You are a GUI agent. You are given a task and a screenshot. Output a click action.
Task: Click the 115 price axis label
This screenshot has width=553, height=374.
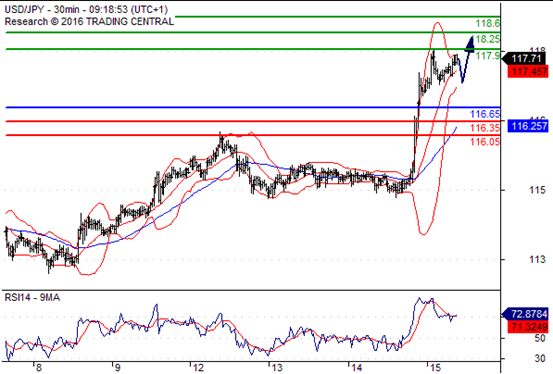pyautogui.click(x=537, y=190)
